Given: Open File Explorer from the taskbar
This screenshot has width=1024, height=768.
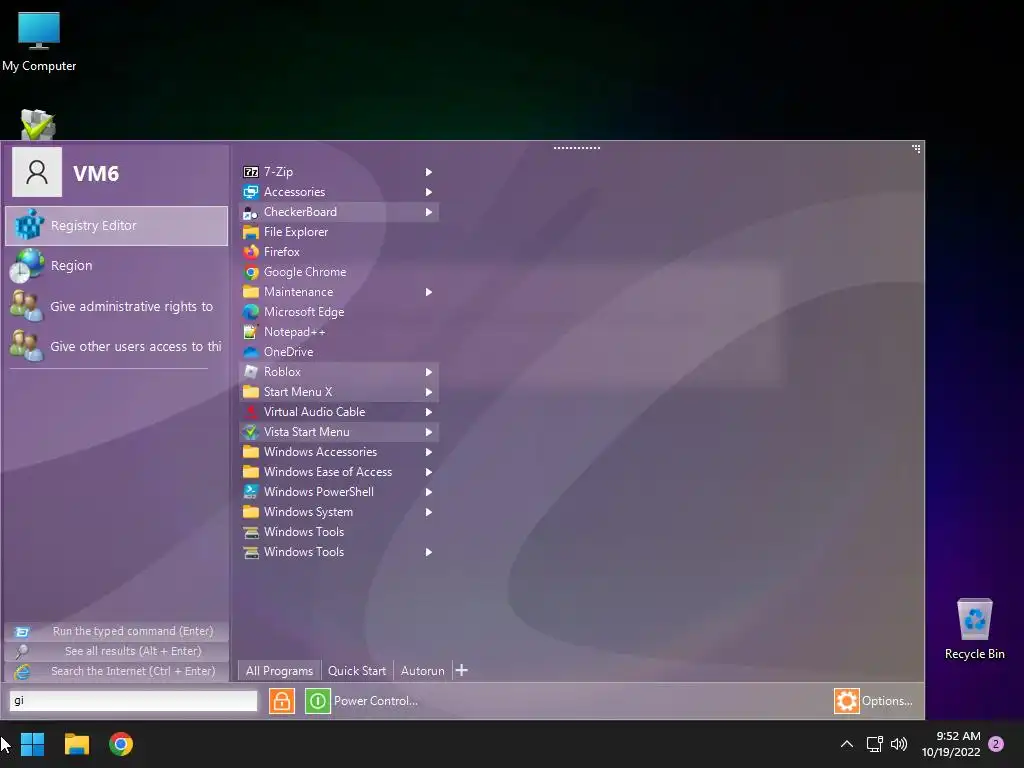Looking at the screenshot, I should coord(76,744).
